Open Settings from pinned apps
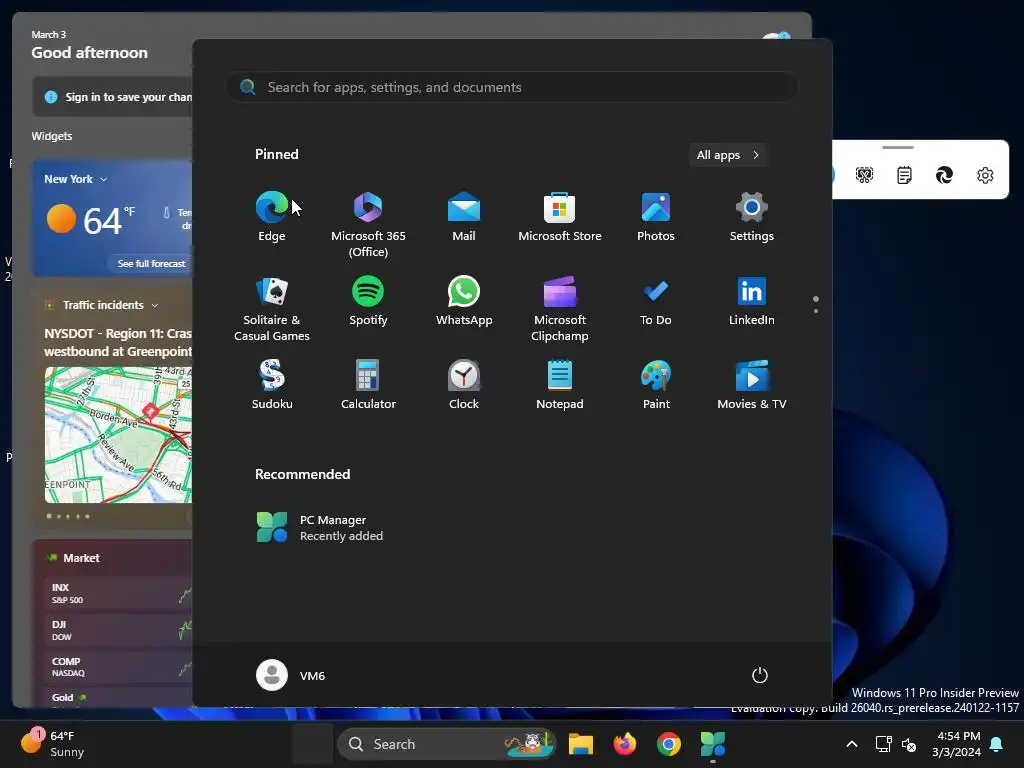This screenshot has width=1024, height=768. click(752, 217)
